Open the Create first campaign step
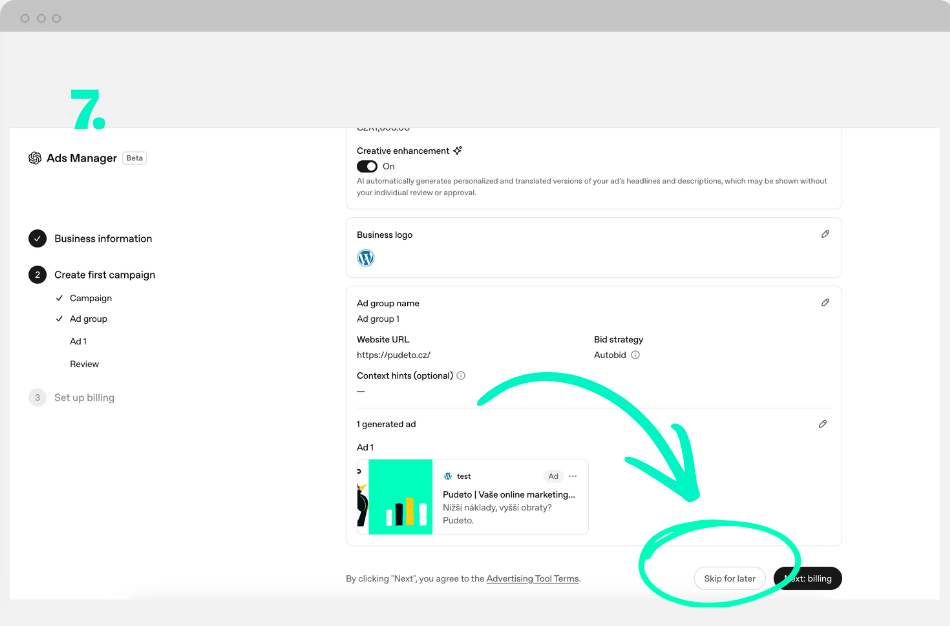 (x=105, y=275)
